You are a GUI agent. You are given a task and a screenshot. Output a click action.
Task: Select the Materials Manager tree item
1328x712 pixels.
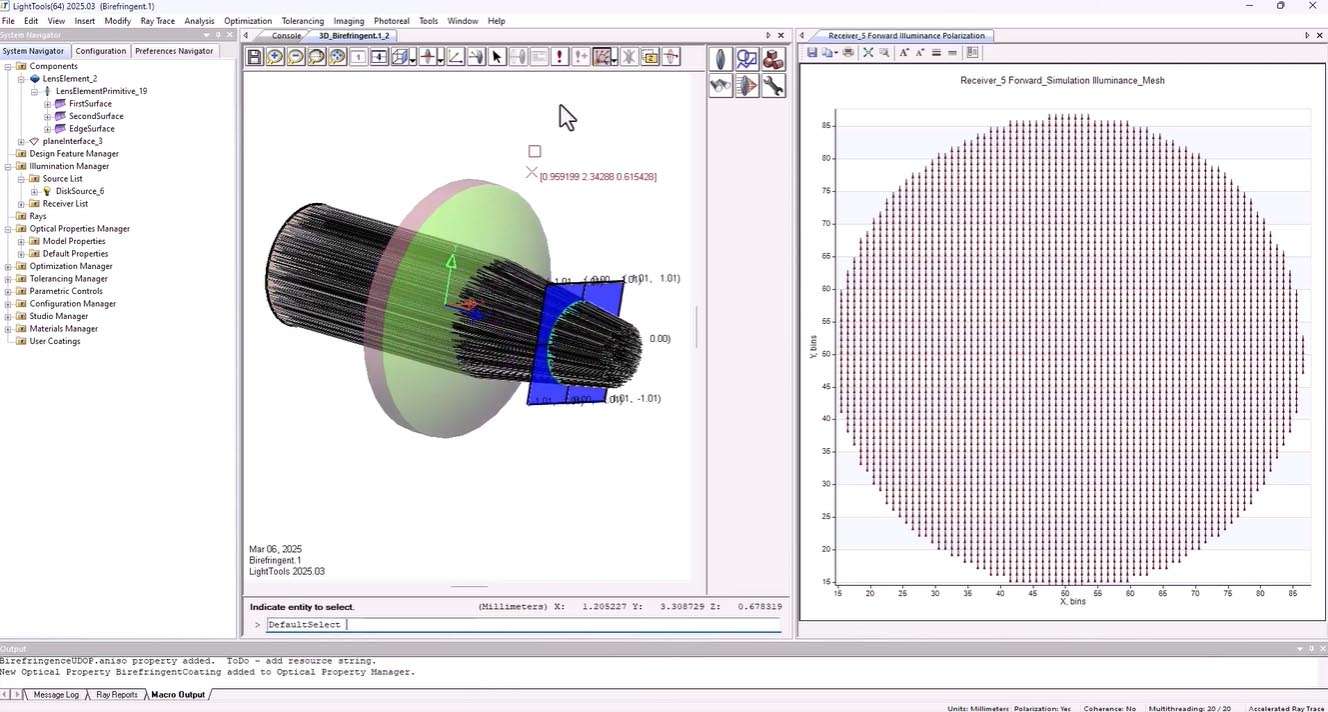[63, 329]
